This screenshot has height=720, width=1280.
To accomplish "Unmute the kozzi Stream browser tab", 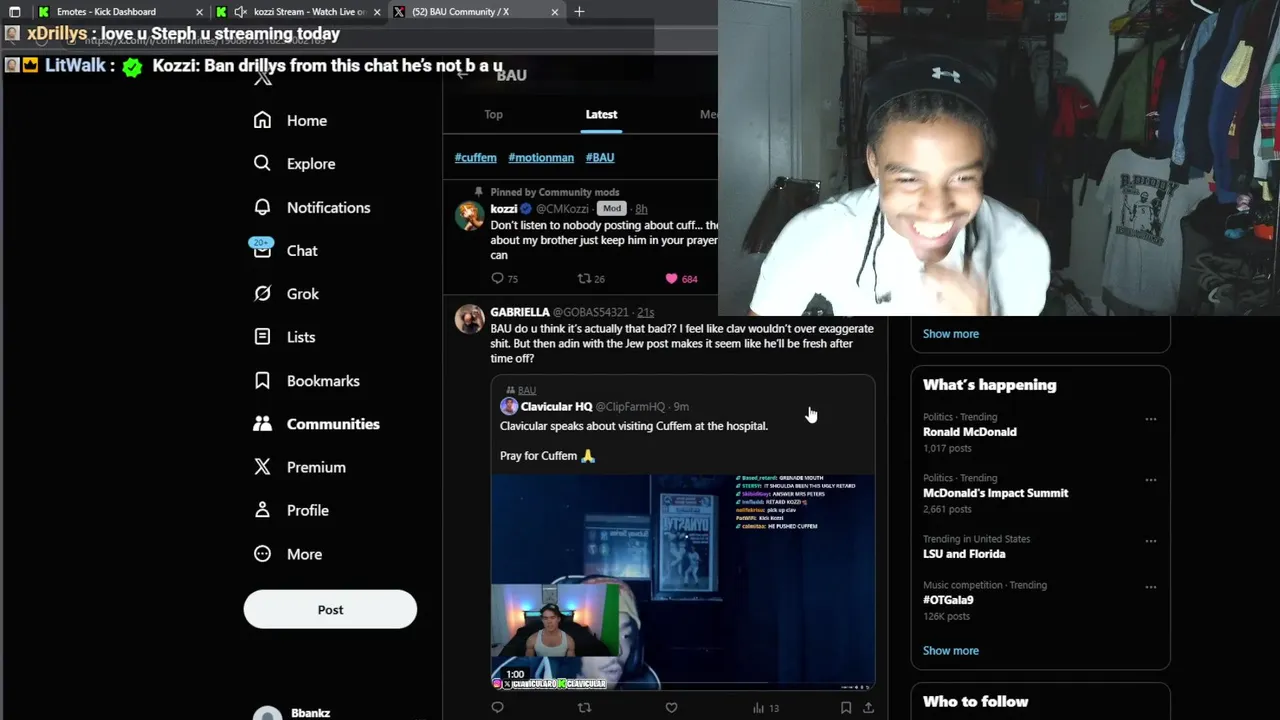I will (x=240, y=12).
